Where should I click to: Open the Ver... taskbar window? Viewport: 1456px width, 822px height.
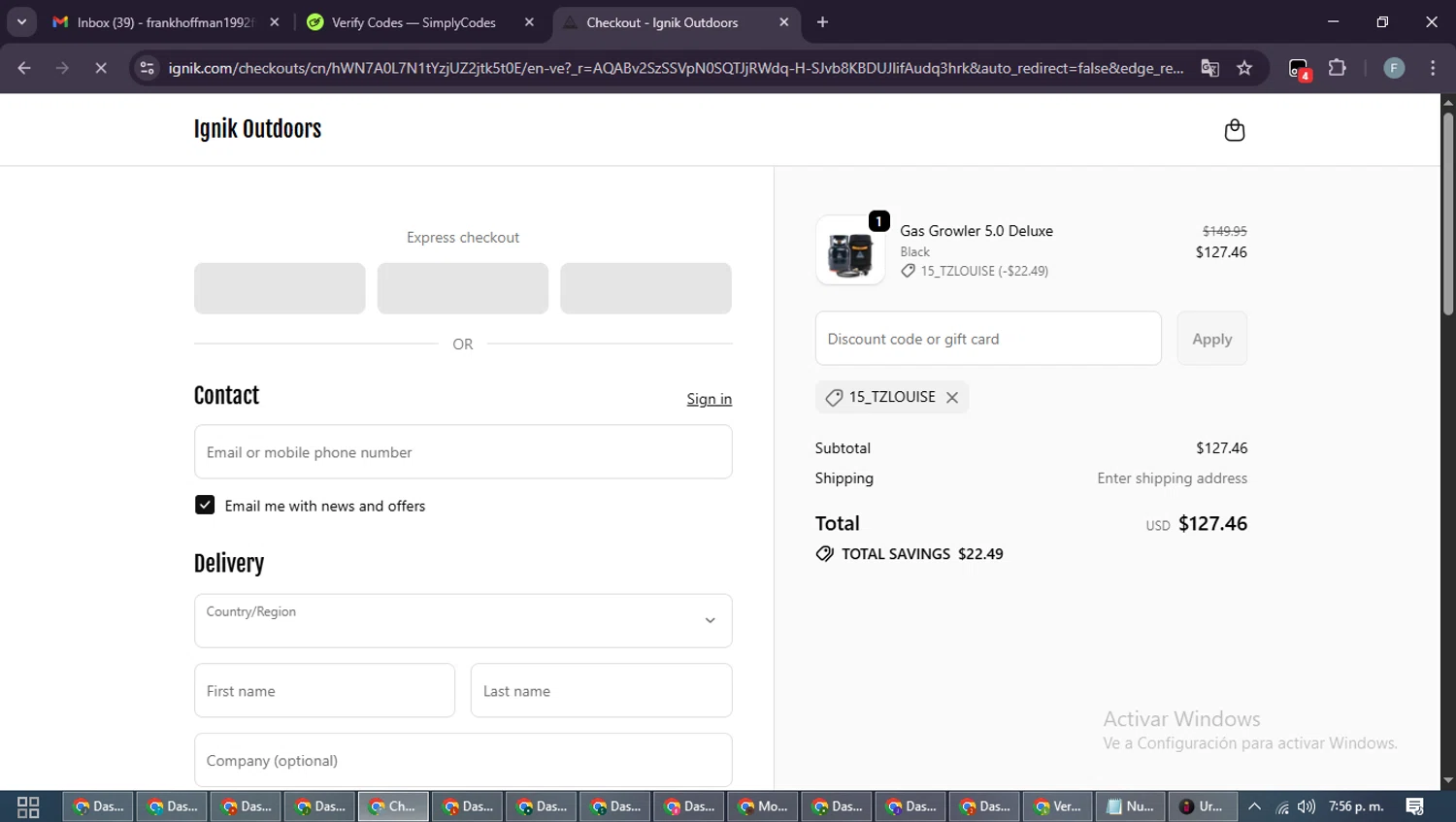(x=1057, y=806)
